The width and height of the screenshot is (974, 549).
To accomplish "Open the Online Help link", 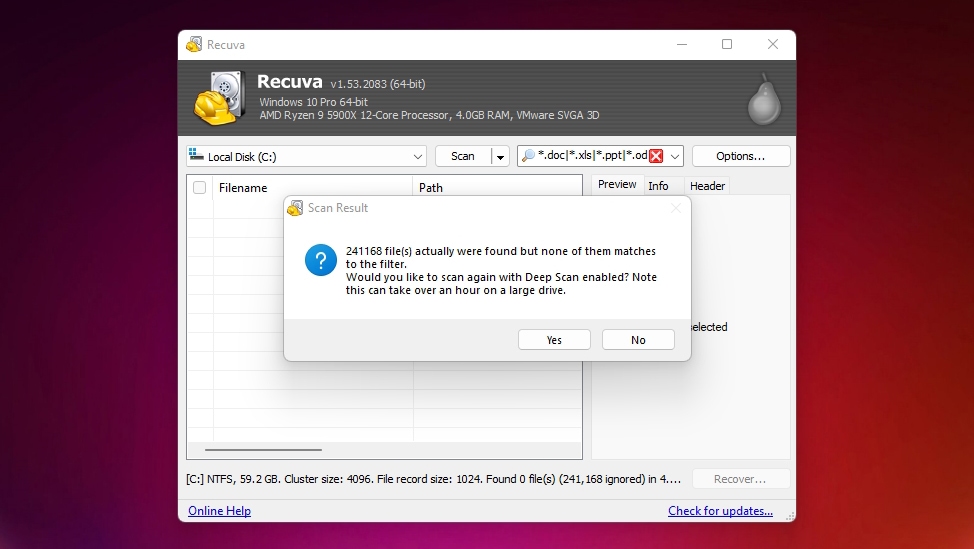I will [219, 510].
